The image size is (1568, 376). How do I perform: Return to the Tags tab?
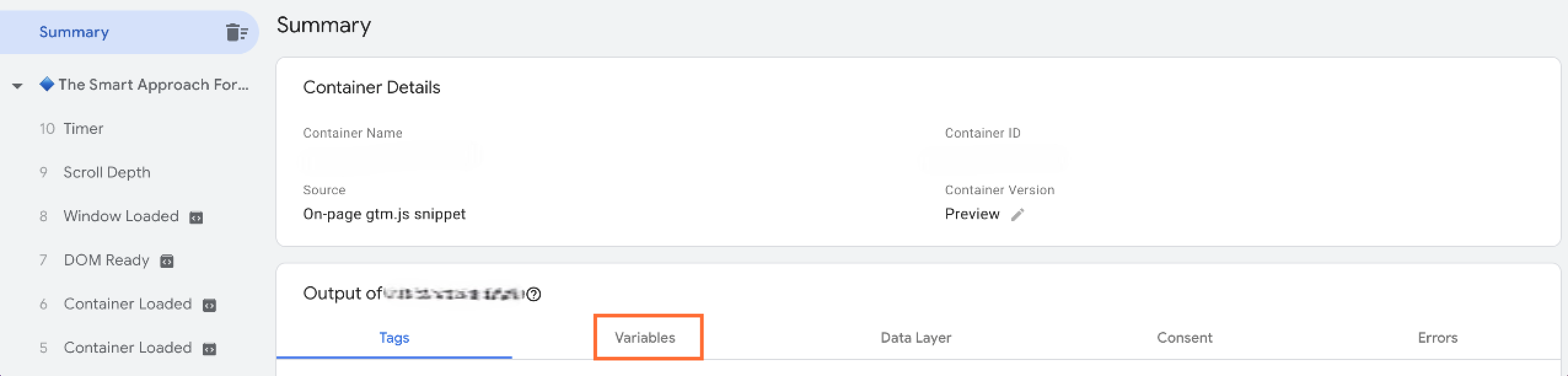pos(394,337)
